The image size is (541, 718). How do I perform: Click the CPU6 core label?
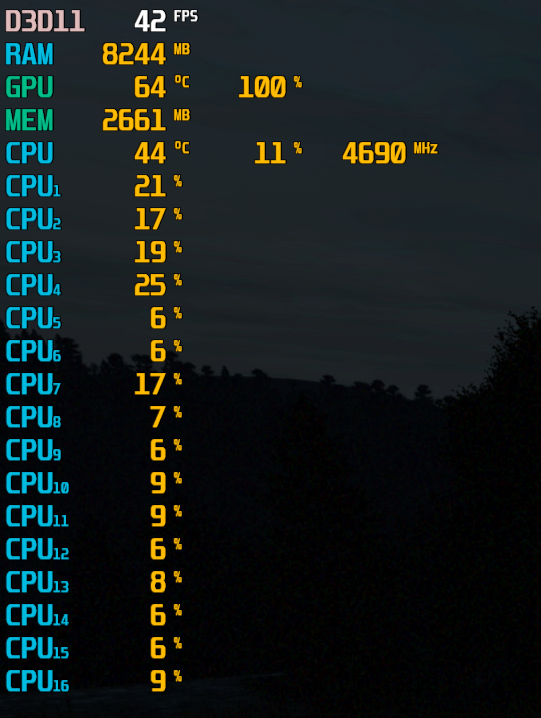click(x=33, y=351)
